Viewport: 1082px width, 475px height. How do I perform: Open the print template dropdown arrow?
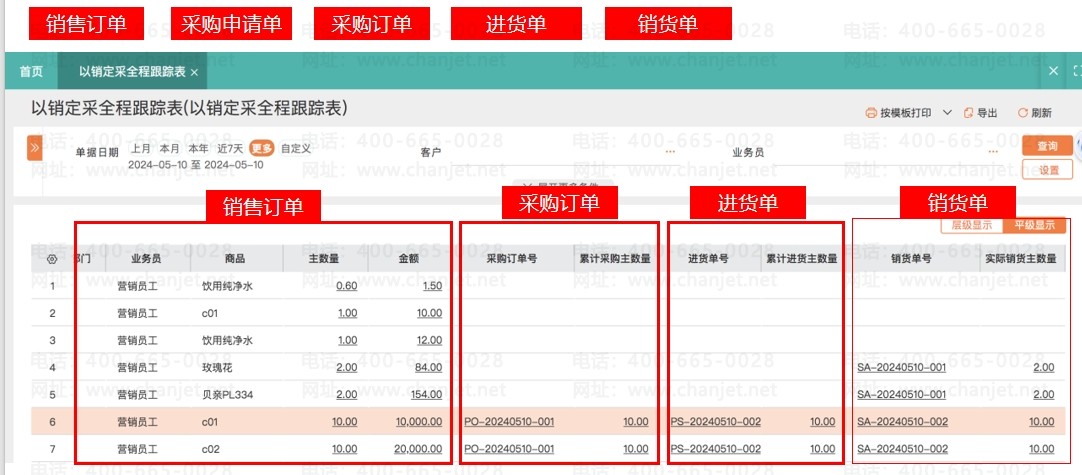click(x=946, y=113)
